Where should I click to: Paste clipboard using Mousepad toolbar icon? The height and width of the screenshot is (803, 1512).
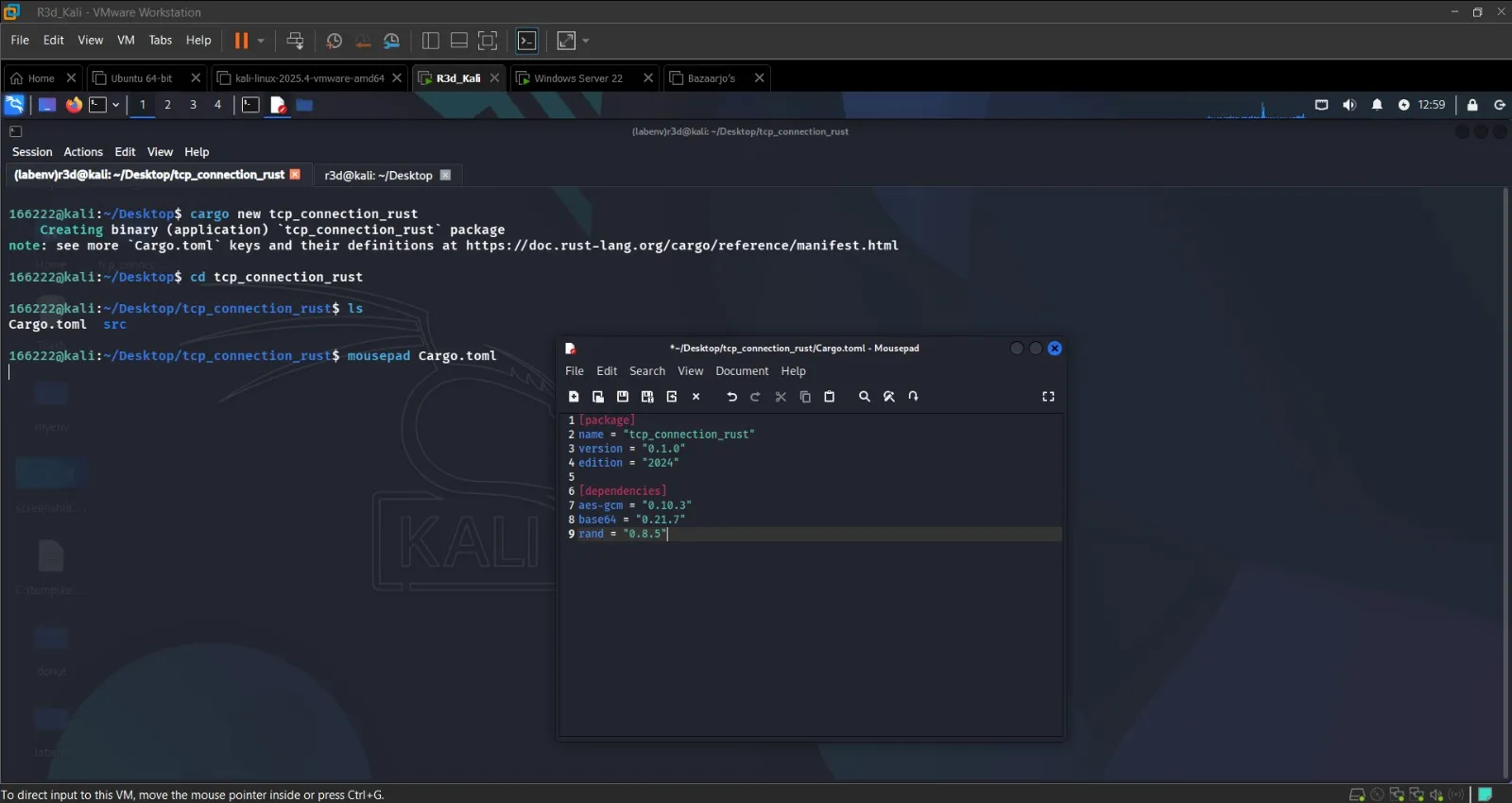point(830,397)
